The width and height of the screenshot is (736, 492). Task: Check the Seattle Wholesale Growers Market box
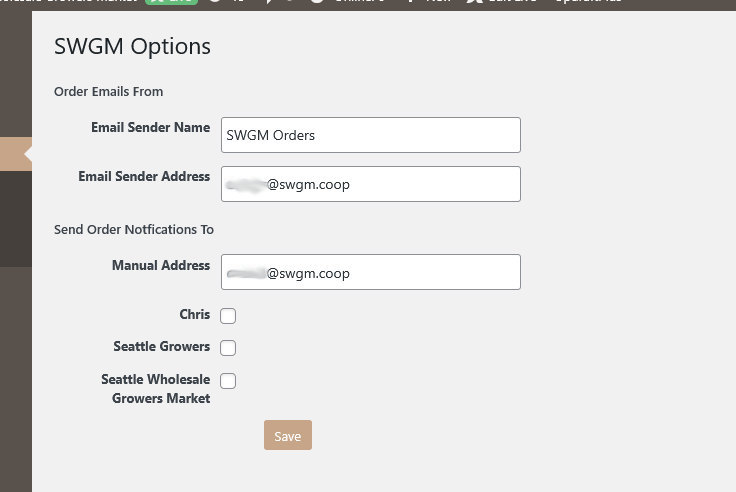click(x=228, y=381)
